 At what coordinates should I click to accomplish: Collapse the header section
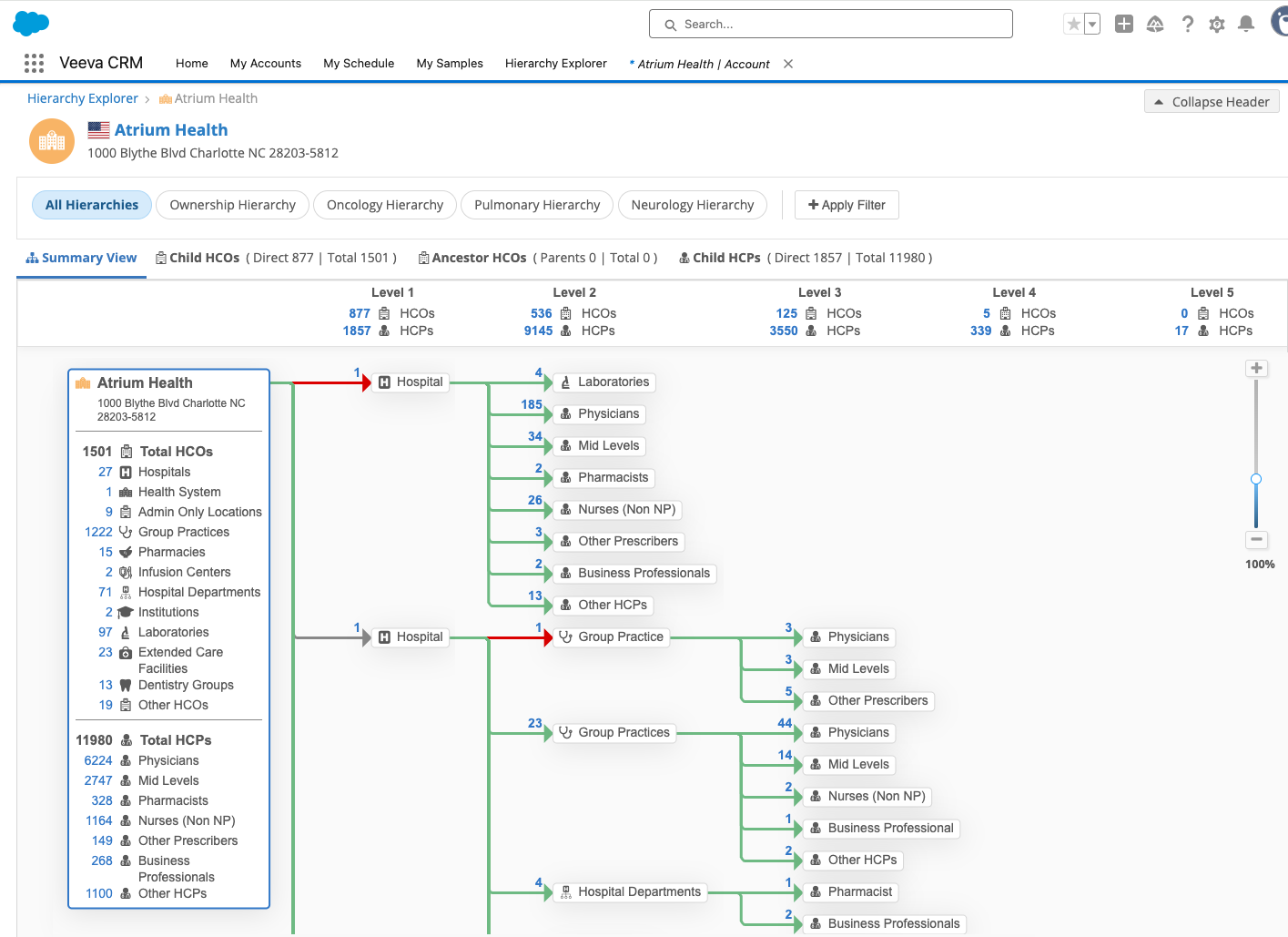[1212, 101]
